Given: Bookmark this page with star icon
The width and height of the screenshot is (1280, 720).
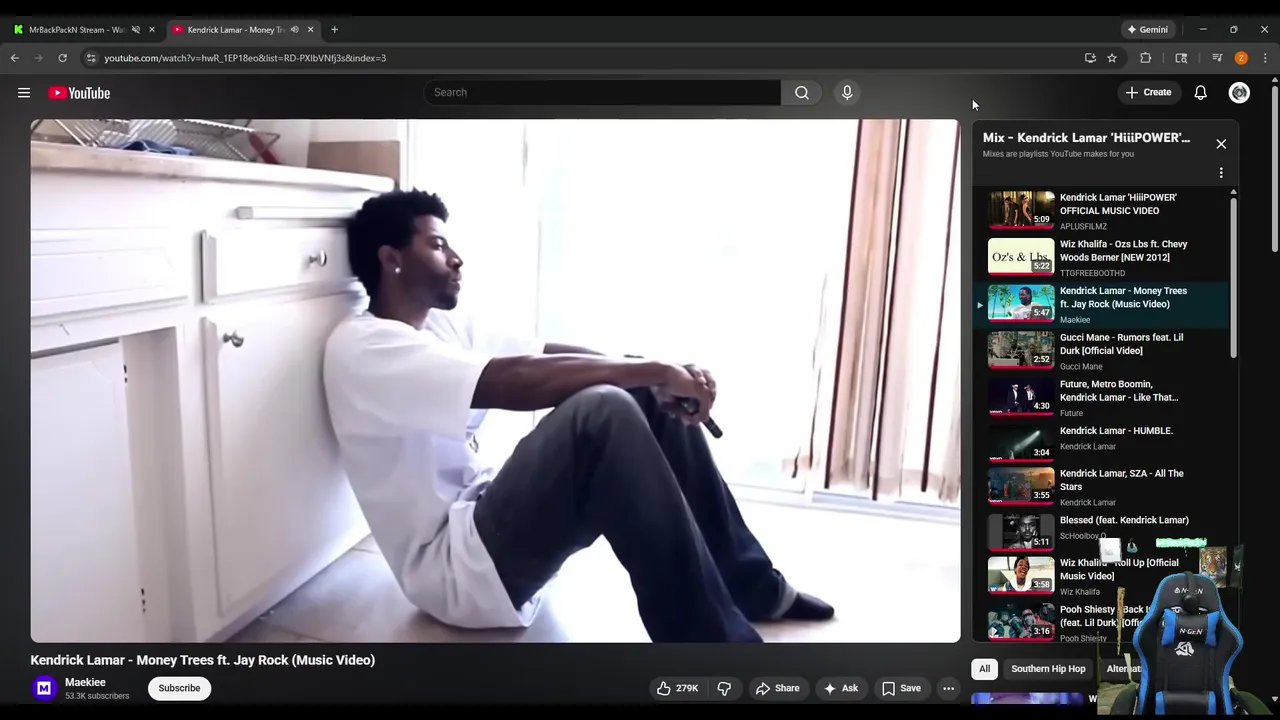Looking at the screenshot, I should pos(1112,58).
